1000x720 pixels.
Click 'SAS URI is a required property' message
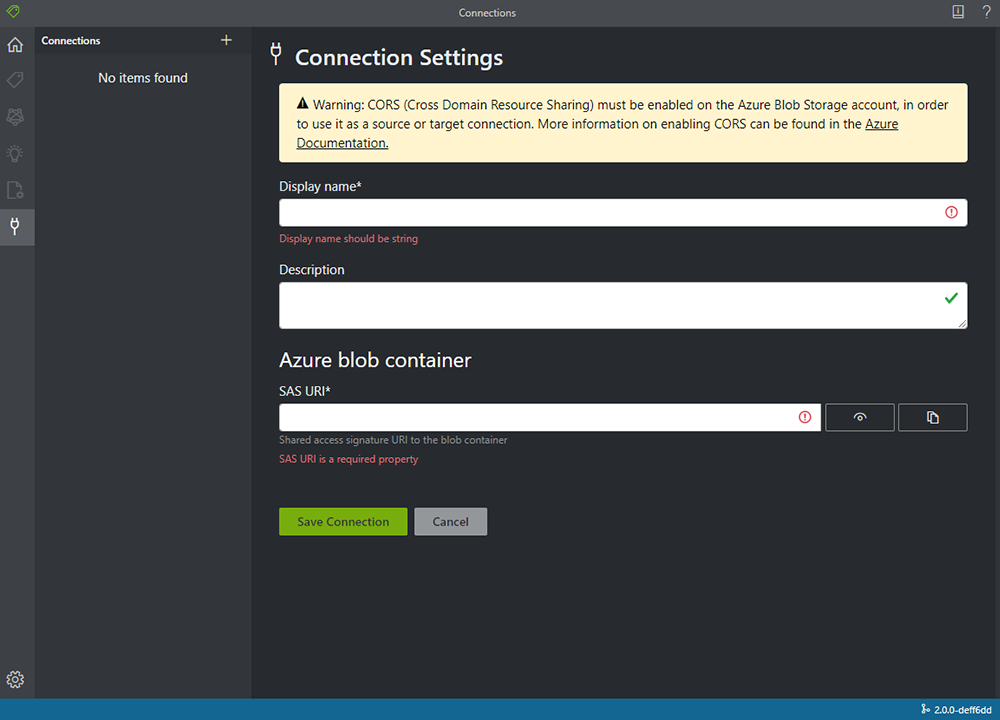348,459
